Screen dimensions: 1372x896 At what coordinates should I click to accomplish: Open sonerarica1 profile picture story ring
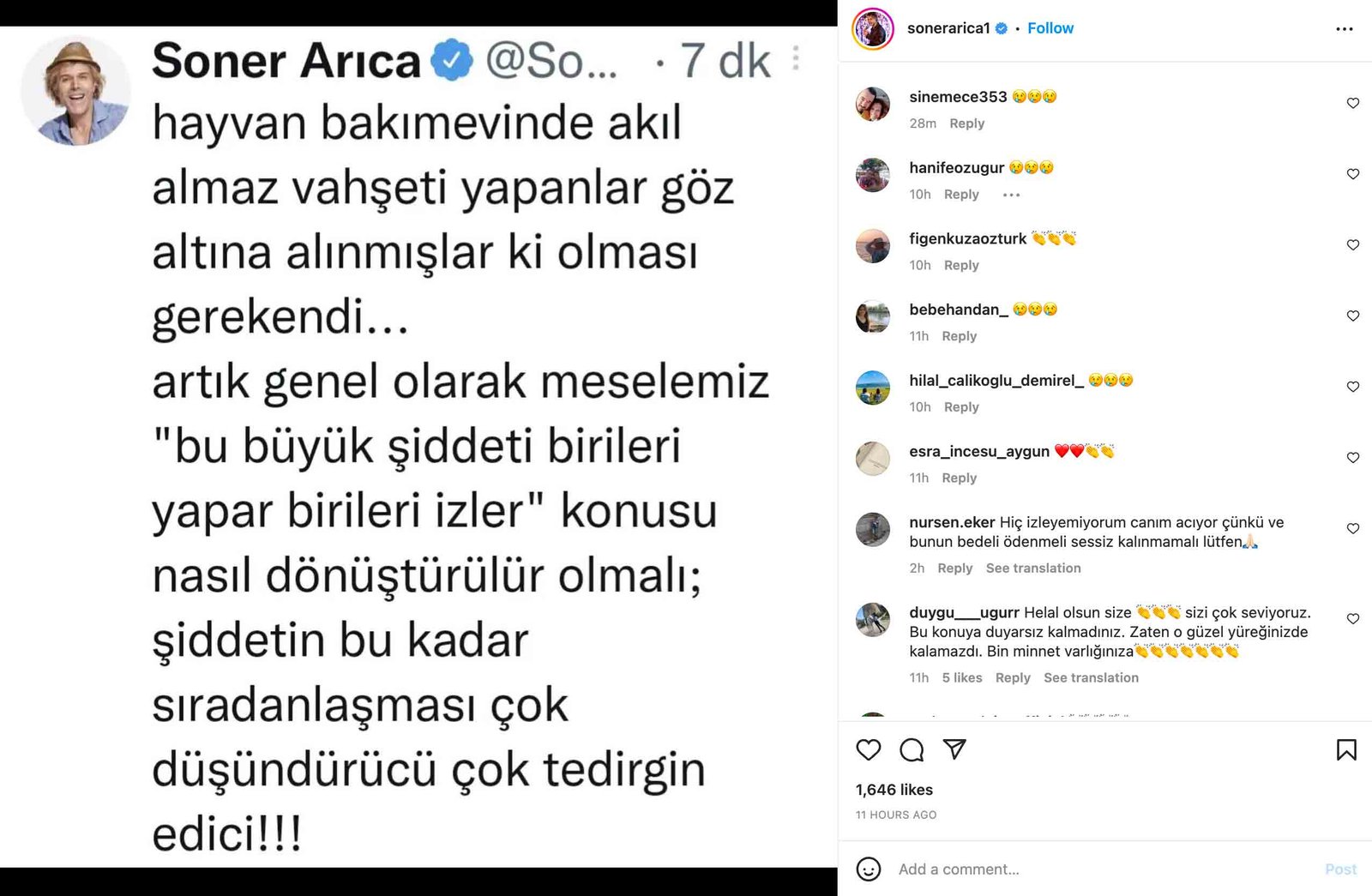pos(873,28)
